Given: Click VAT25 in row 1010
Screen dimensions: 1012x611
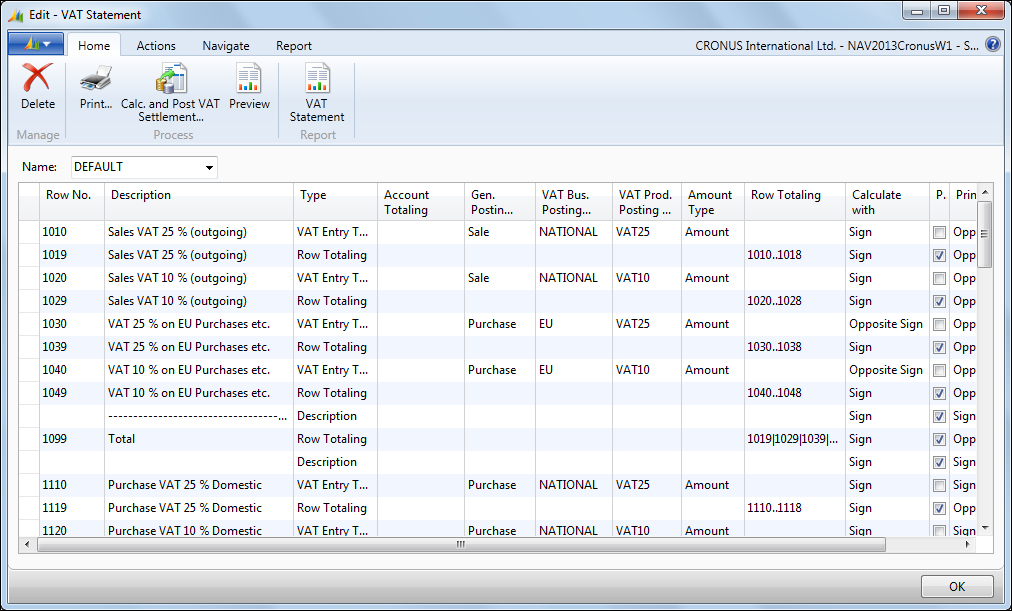Looking at the screenshot, I should coord(632,232).
